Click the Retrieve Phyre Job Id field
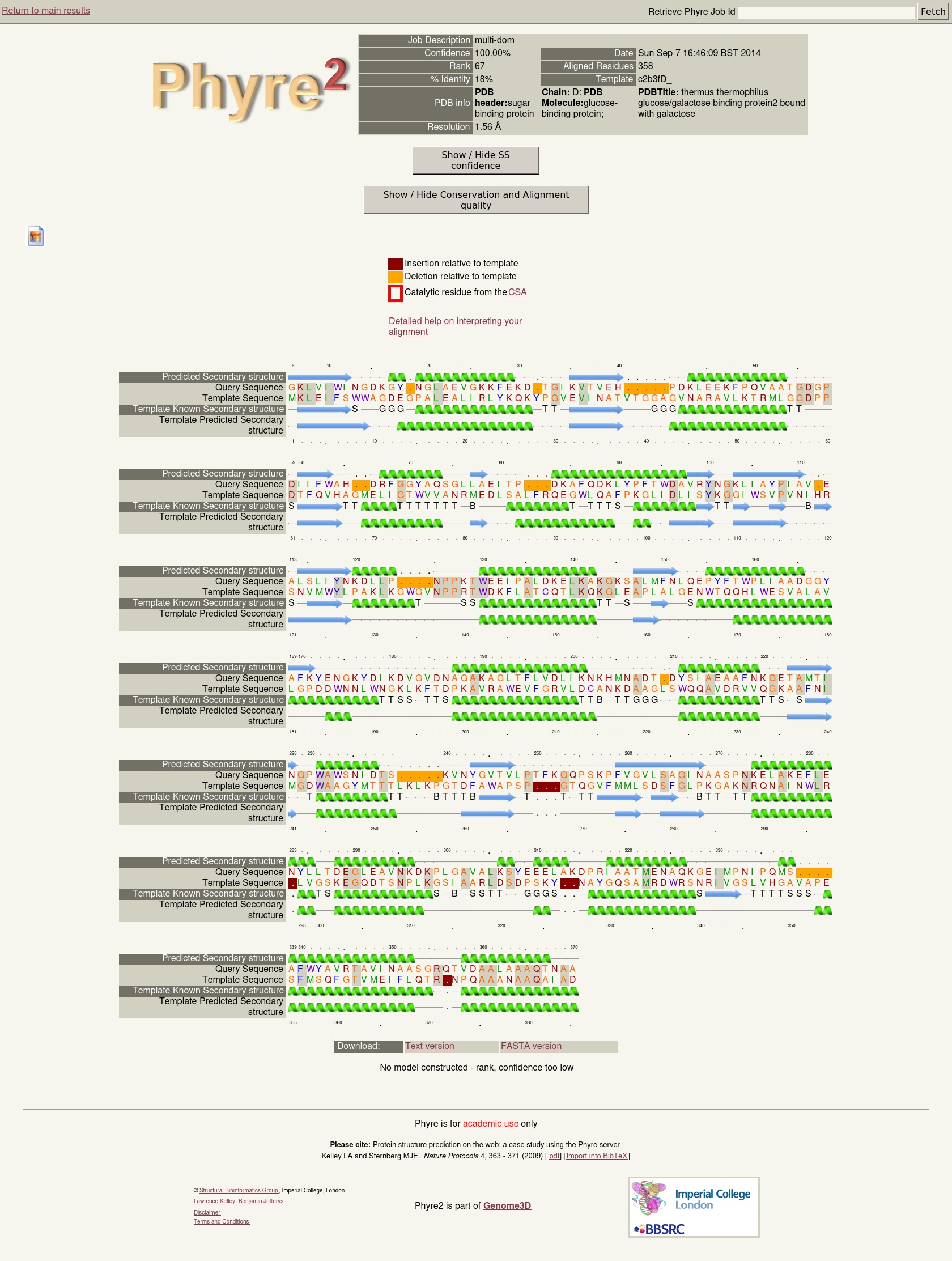952x1261 pixels. pos(826,12)
